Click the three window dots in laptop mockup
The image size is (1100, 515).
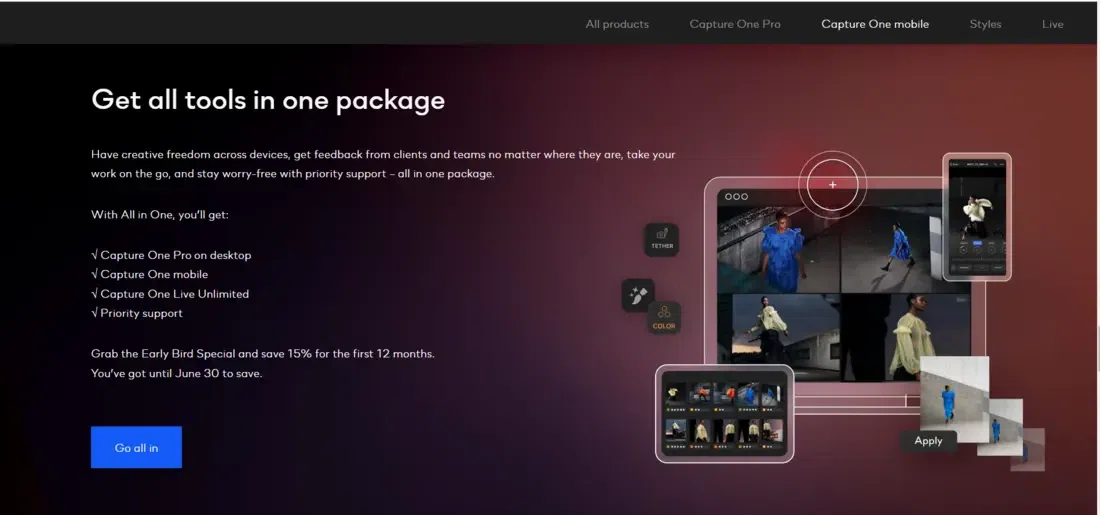tap(736, 196)
